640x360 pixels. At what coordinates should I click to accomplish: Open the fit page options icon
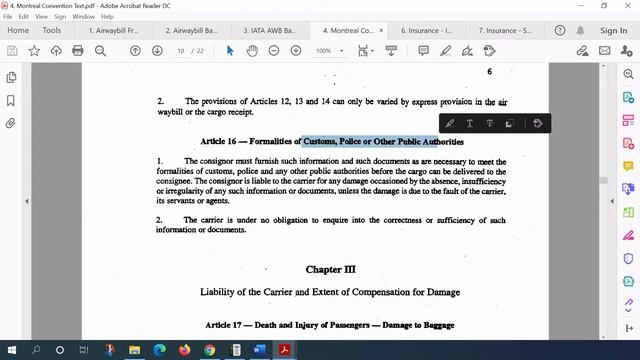(364, 51)
